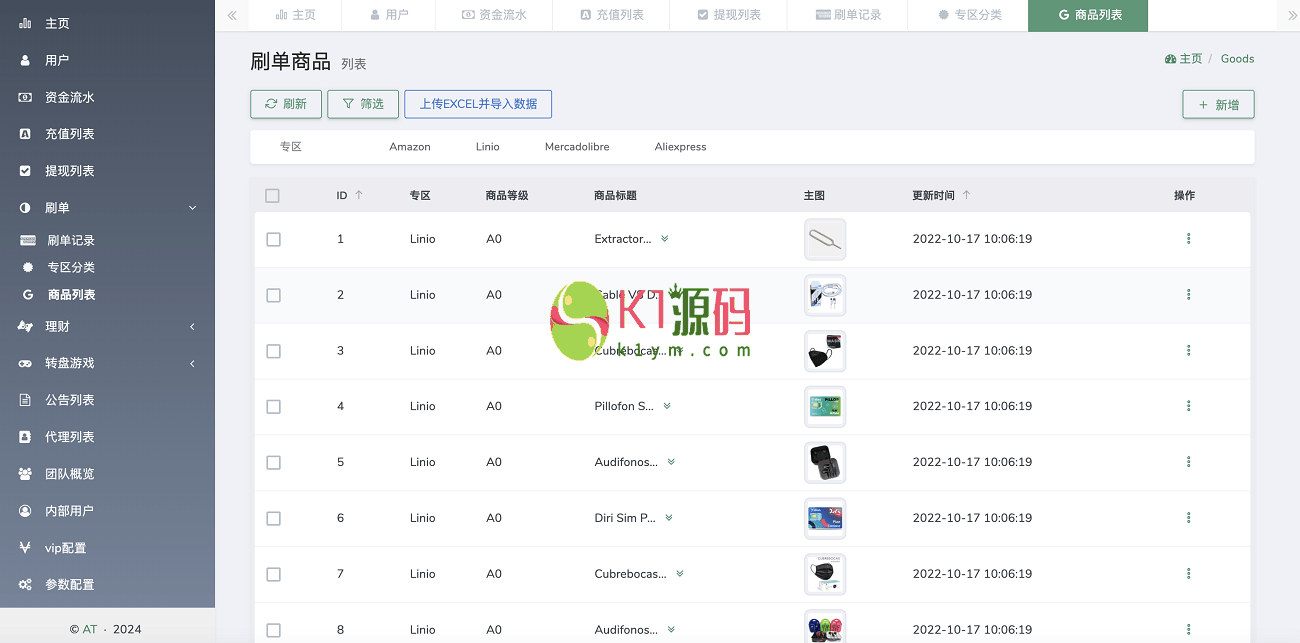
Task: Check the checkbox for row ID 3
Action: click(x=273, y=351)
